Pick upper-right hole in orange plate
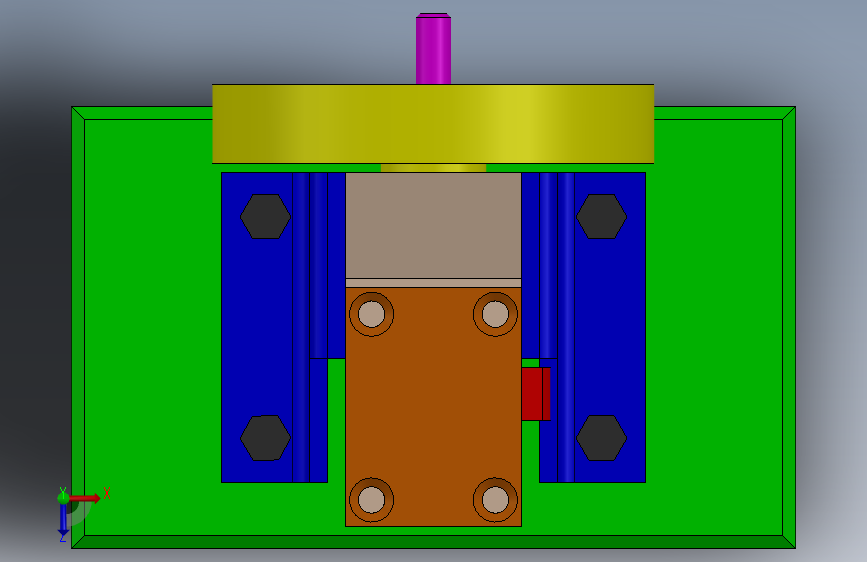Viewport: 867px width, 562px height. tap(495, 314)
